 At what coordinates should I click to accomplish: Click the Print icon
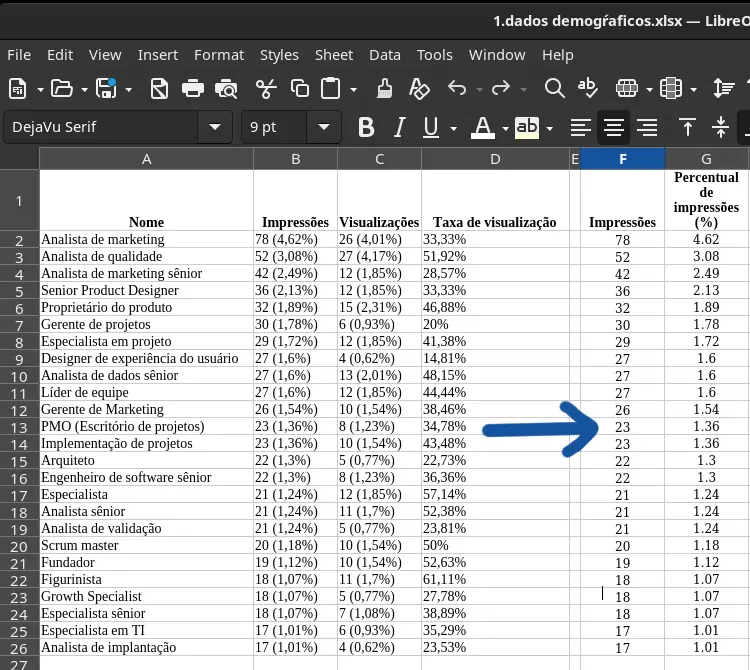pos(193,89)
